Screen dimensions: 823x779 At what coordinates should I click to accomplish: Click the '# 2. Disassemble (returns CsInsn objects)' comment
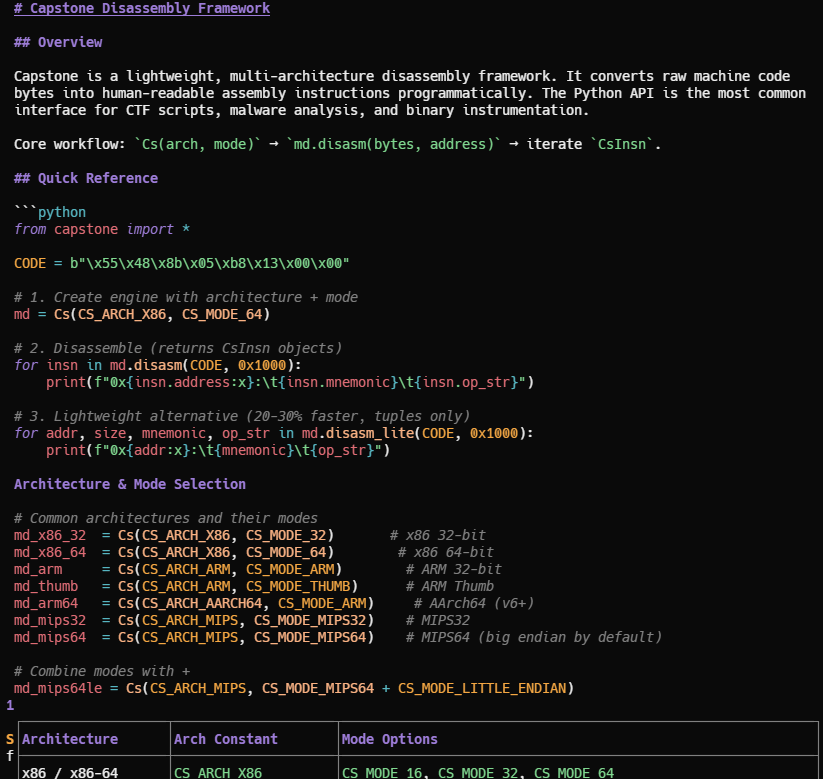tap(178, 348)
